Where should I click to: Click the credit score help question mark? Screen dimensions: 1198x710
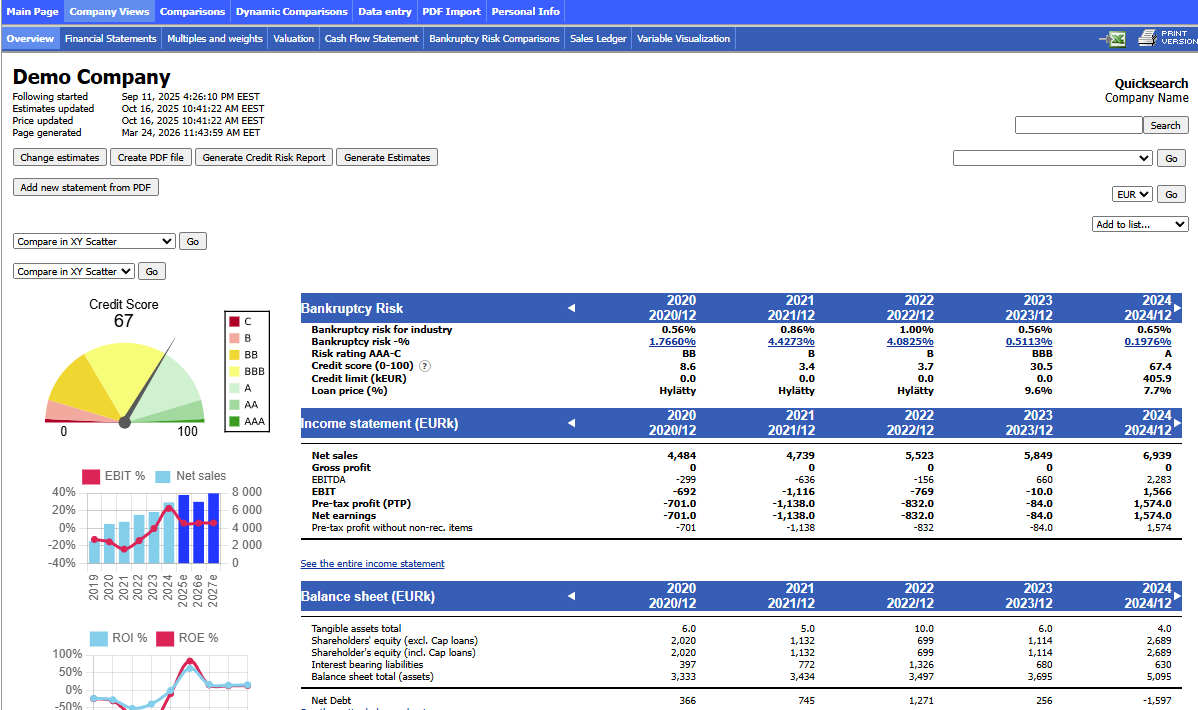tap(425, 366)
